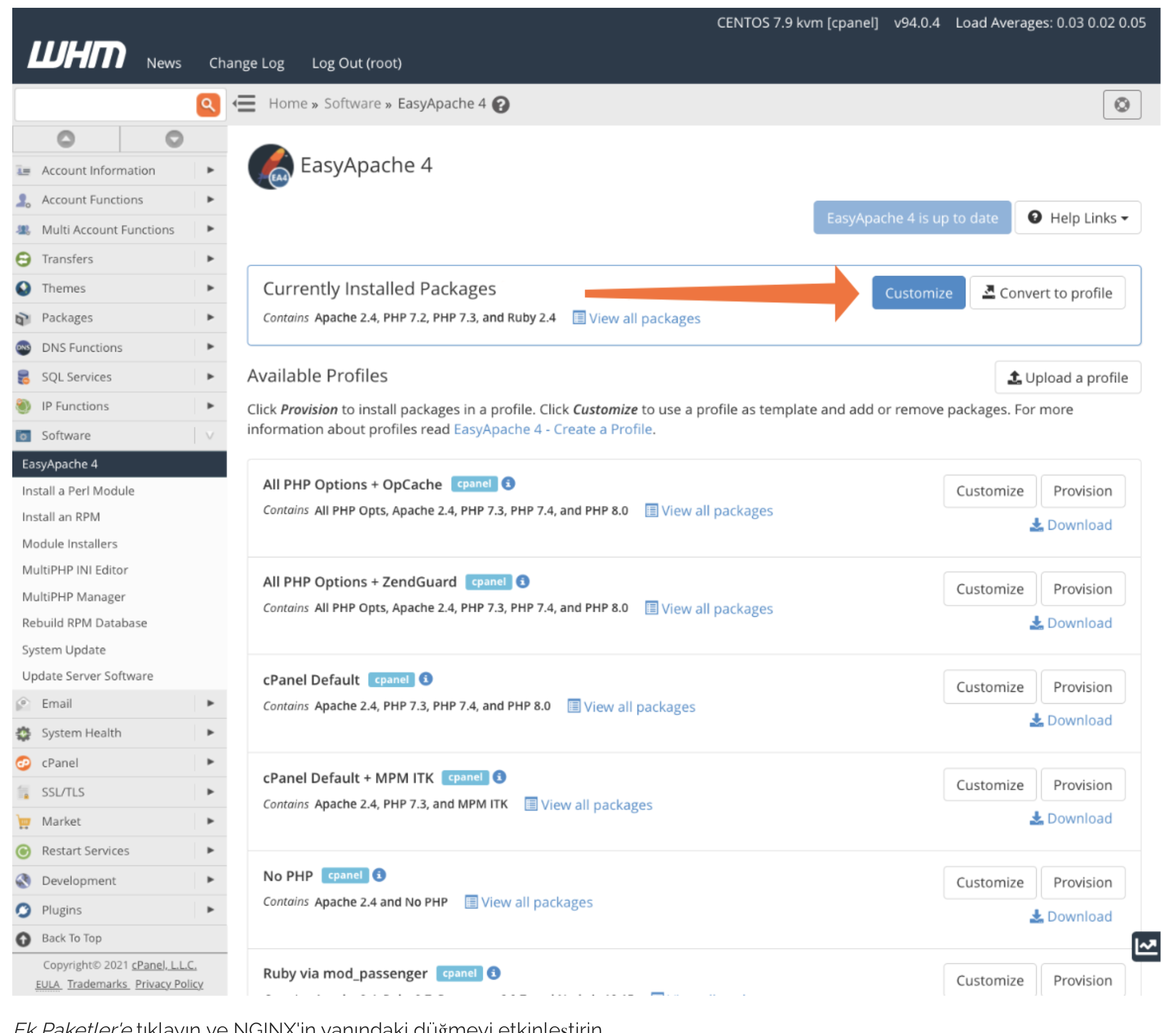Screen dimensions: 1176x1033
Task: Click the orange search magnifier icon
Action: pyautogui.click(x=208, y=104)
